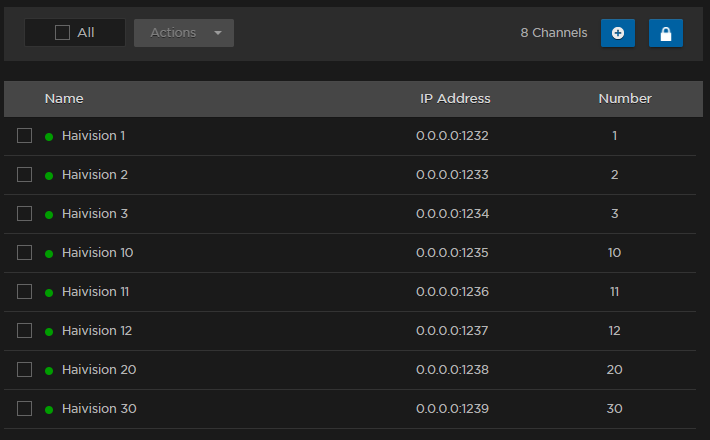Sort by the Name column header
This screenshot has width=710, height=440.
click(x=64, y=99)
